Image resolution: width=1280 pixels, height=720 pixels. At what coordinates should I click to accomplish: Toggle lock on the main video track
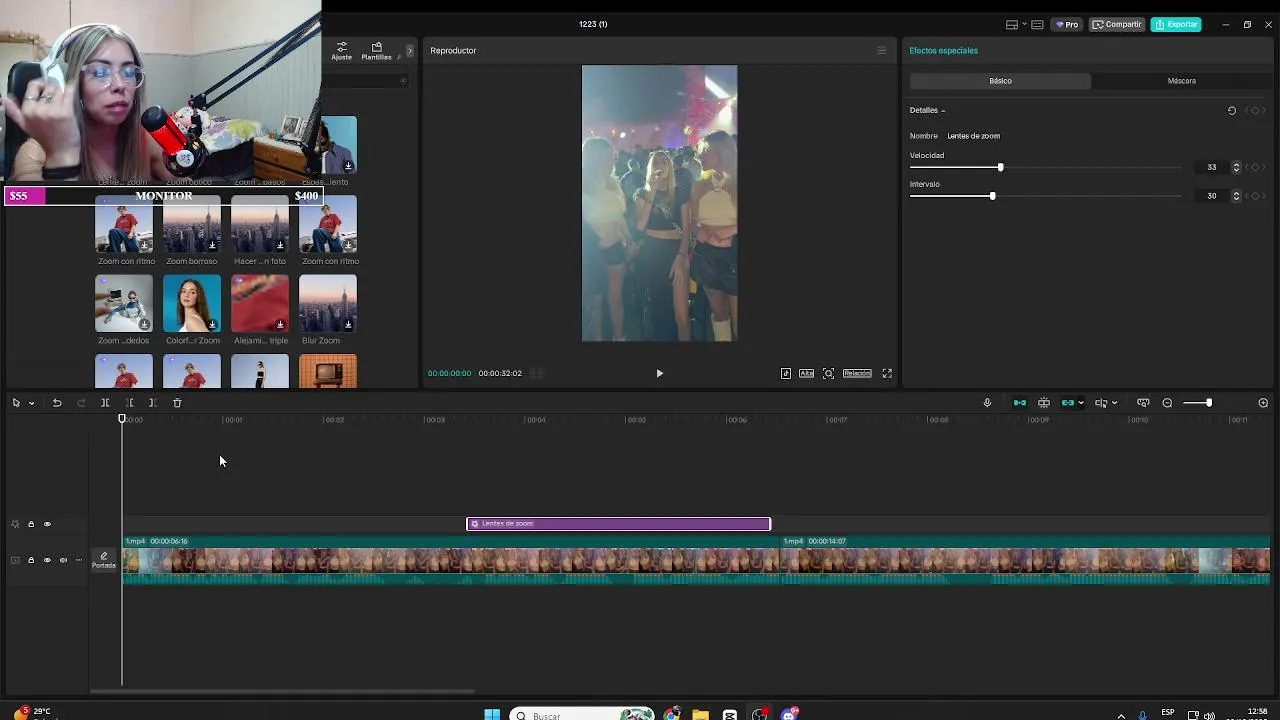point(31,560)
